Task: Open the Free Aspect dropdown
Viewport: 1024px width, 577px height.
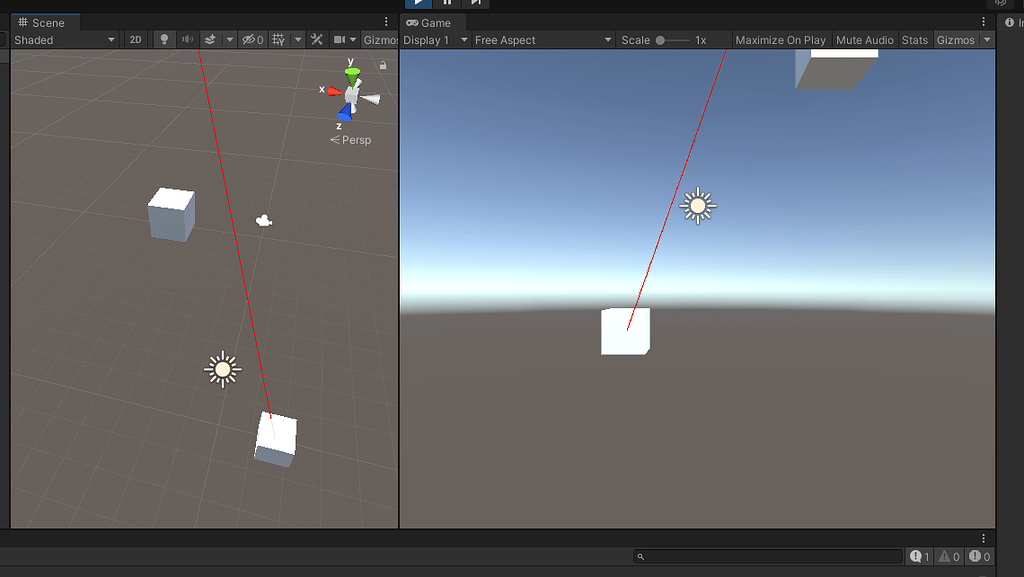Action: coord(540,40)
